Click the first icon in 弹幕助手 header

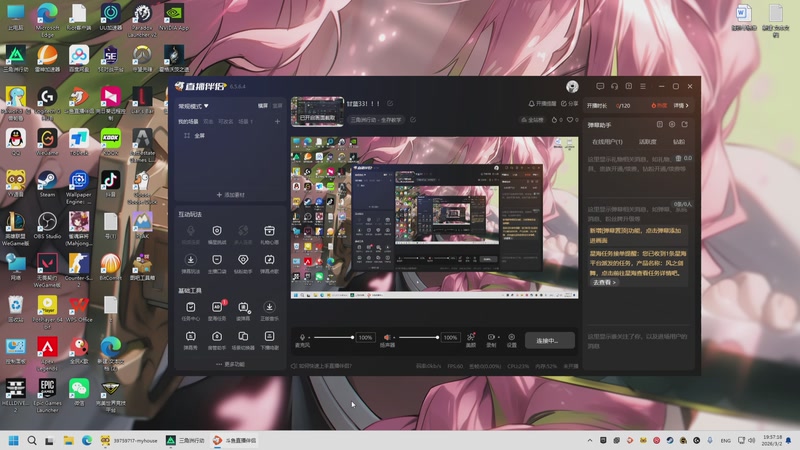point(659,124)
